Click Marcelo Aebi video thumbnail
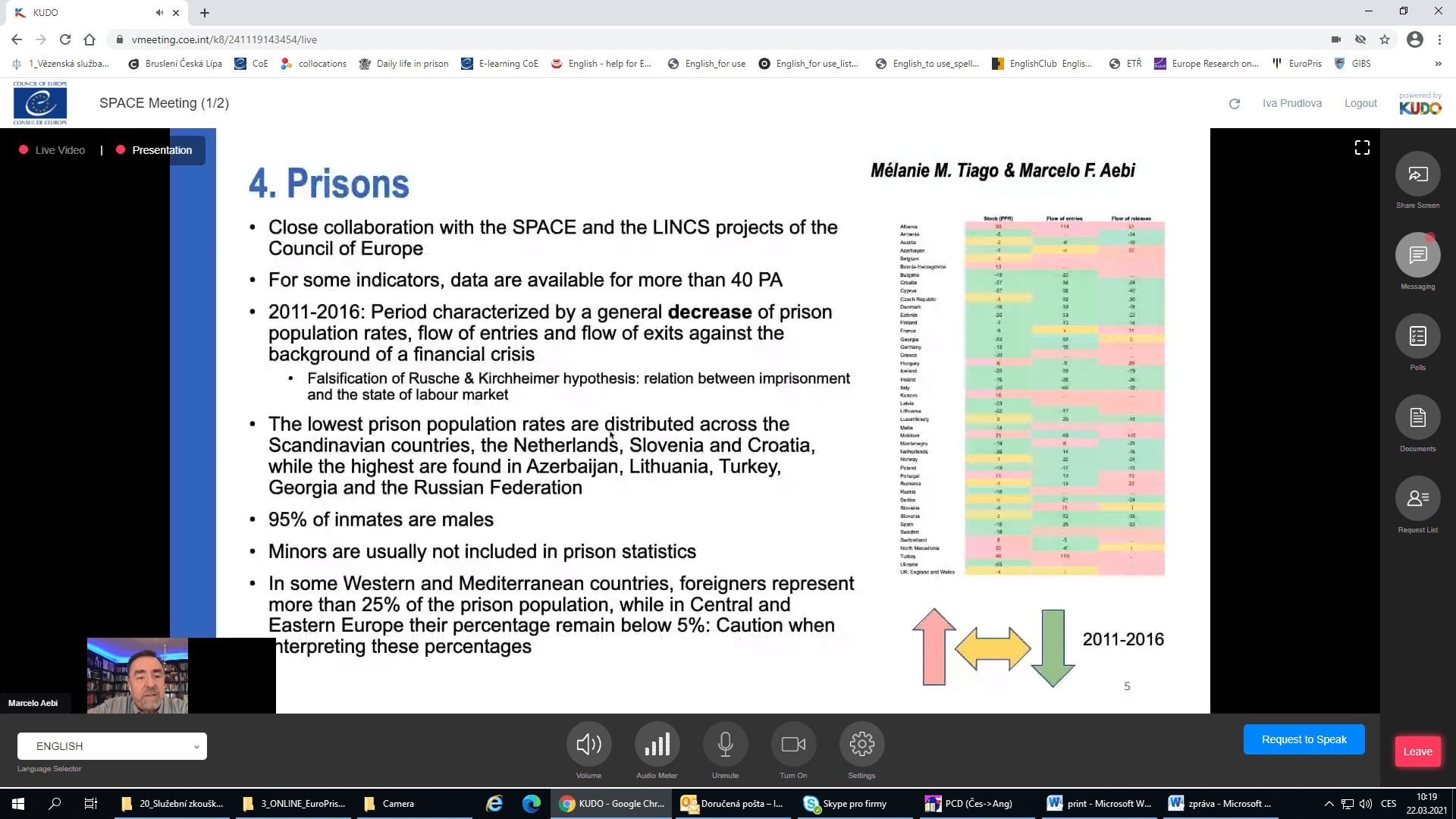Image resolution: width=1456 pixels, height=819 pixels. [137, 676]
